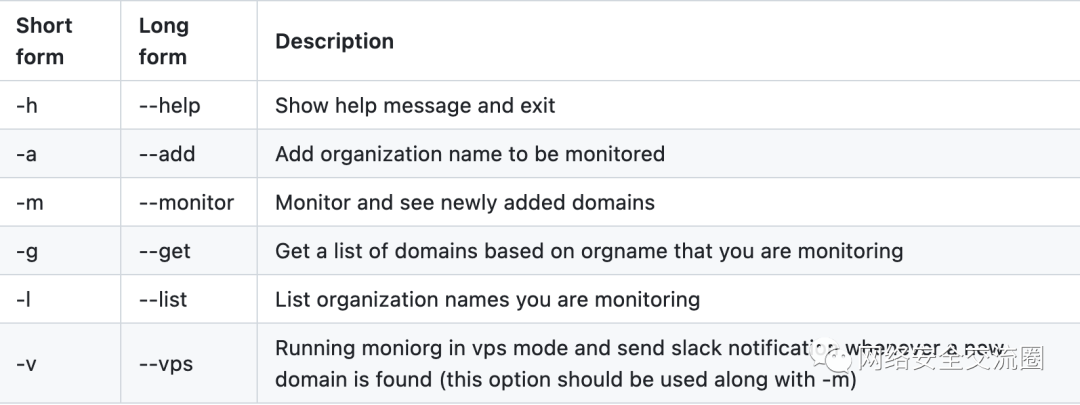Viewport: 1080px width, 405px height.
Task: Click the --add long form cell
Action: 167,154
